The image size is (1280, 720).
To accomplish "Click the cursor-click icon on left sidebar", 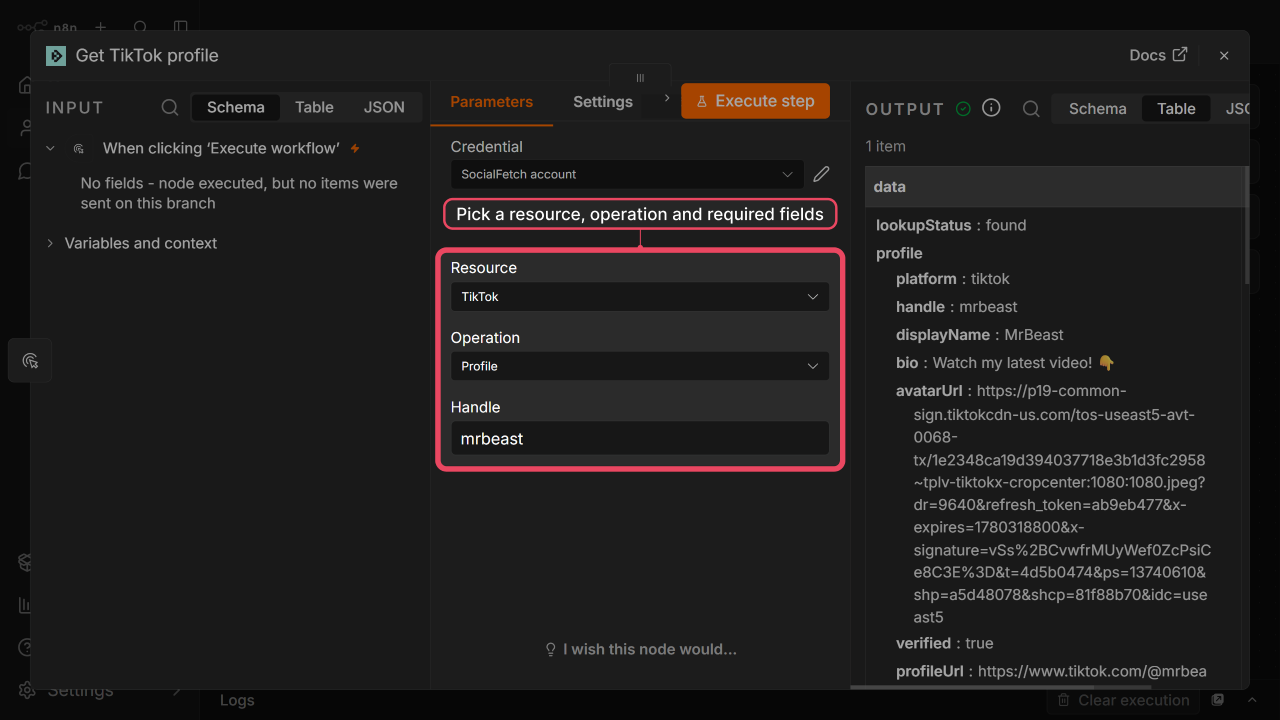I will coord(30,360).
